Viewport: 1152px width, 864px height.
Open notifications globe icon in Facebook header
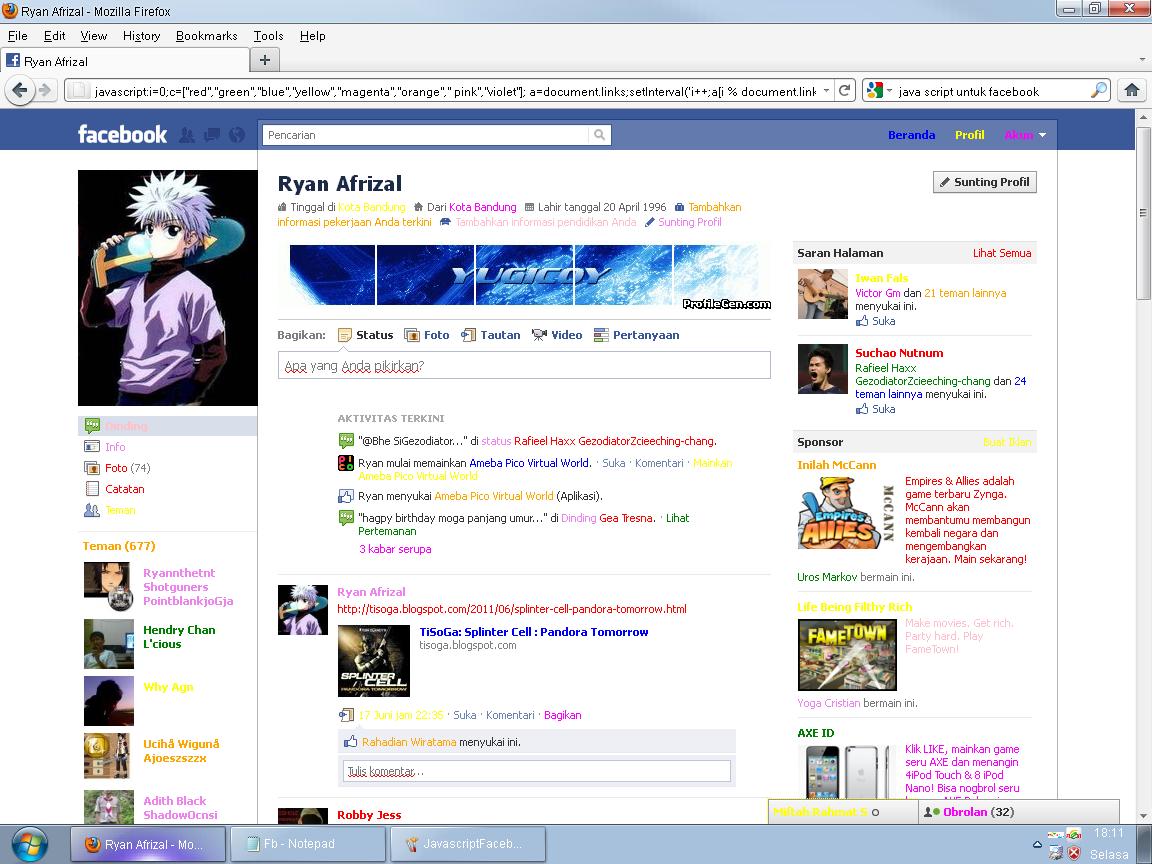pos(237,134)
